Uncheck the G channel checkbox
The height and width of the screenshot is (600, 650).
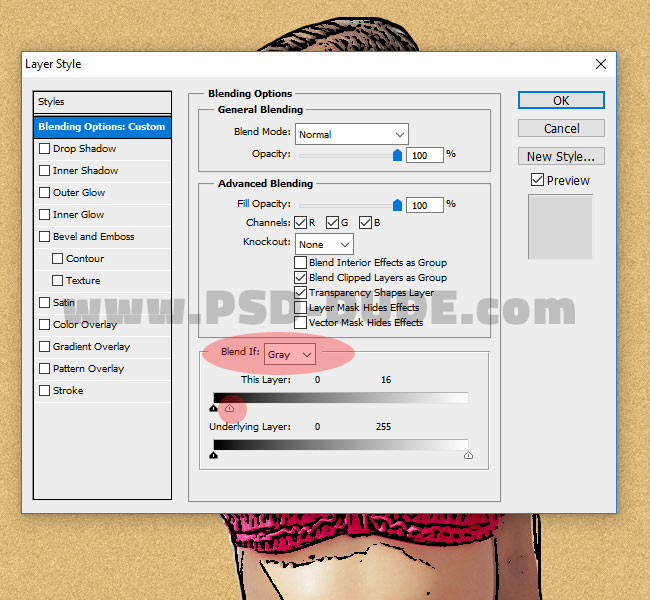(x=332, y=223)
